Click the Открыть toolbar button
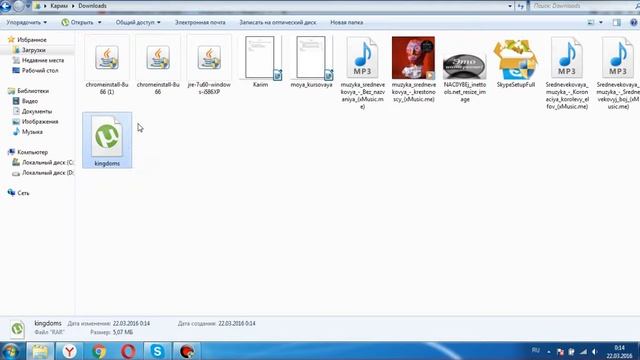The width and height of the screenshot is (640, 360). coord(78,22)
